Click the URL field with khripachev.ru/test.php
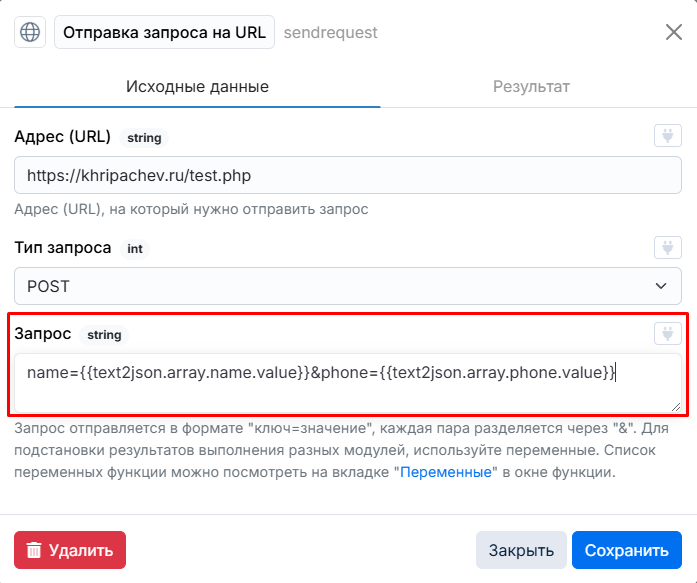697x583 pixels. [x=348, y=175]
